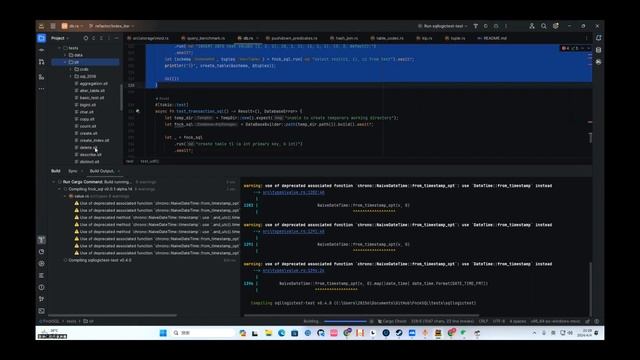Open the Database tool window icon
This screenshot has height=360, width=640.
(x=598, y=50)
